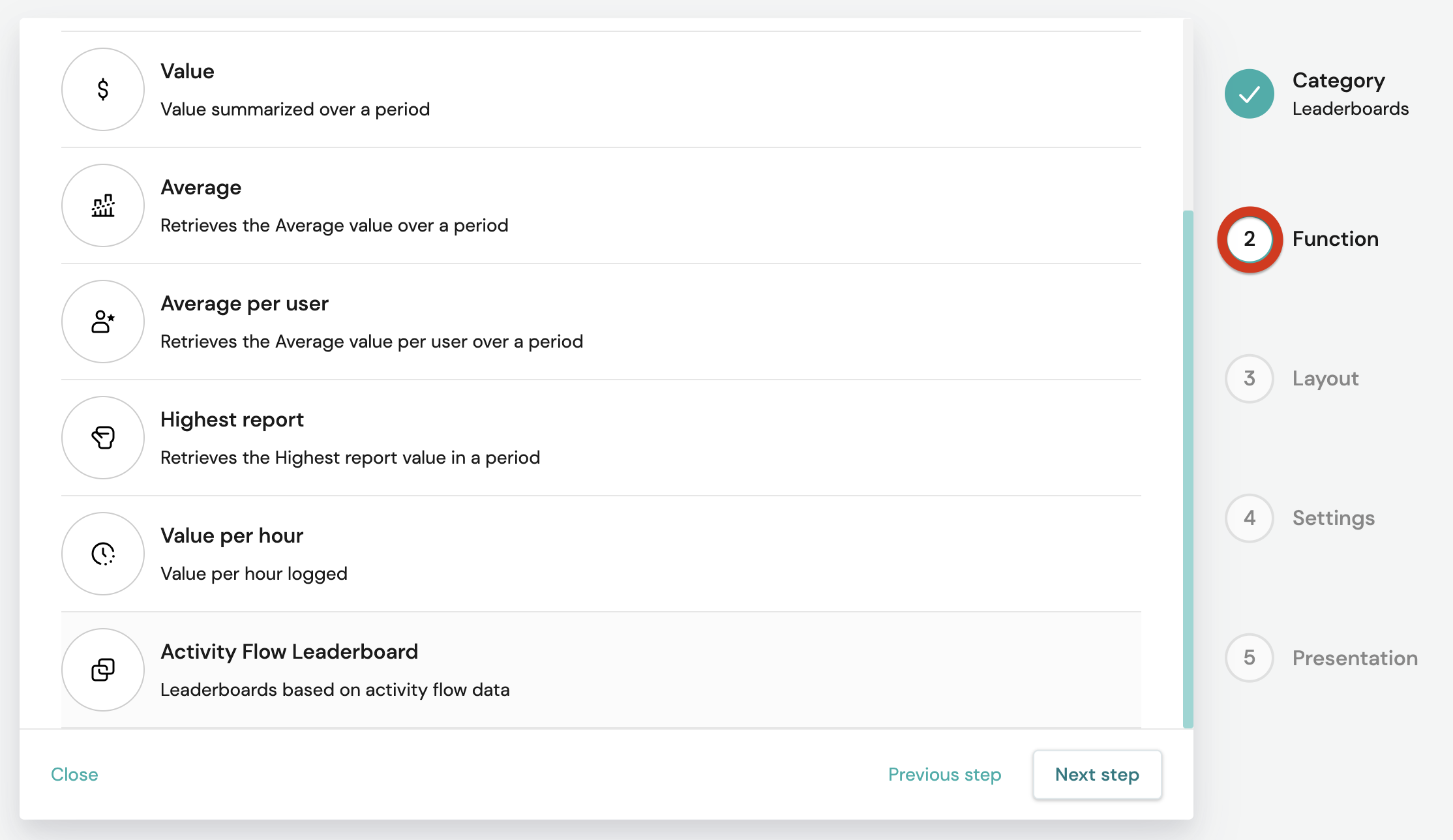Click the Value per hour clock icon
The width and height of the screenshot is (1453, 840).
(103, 554)
